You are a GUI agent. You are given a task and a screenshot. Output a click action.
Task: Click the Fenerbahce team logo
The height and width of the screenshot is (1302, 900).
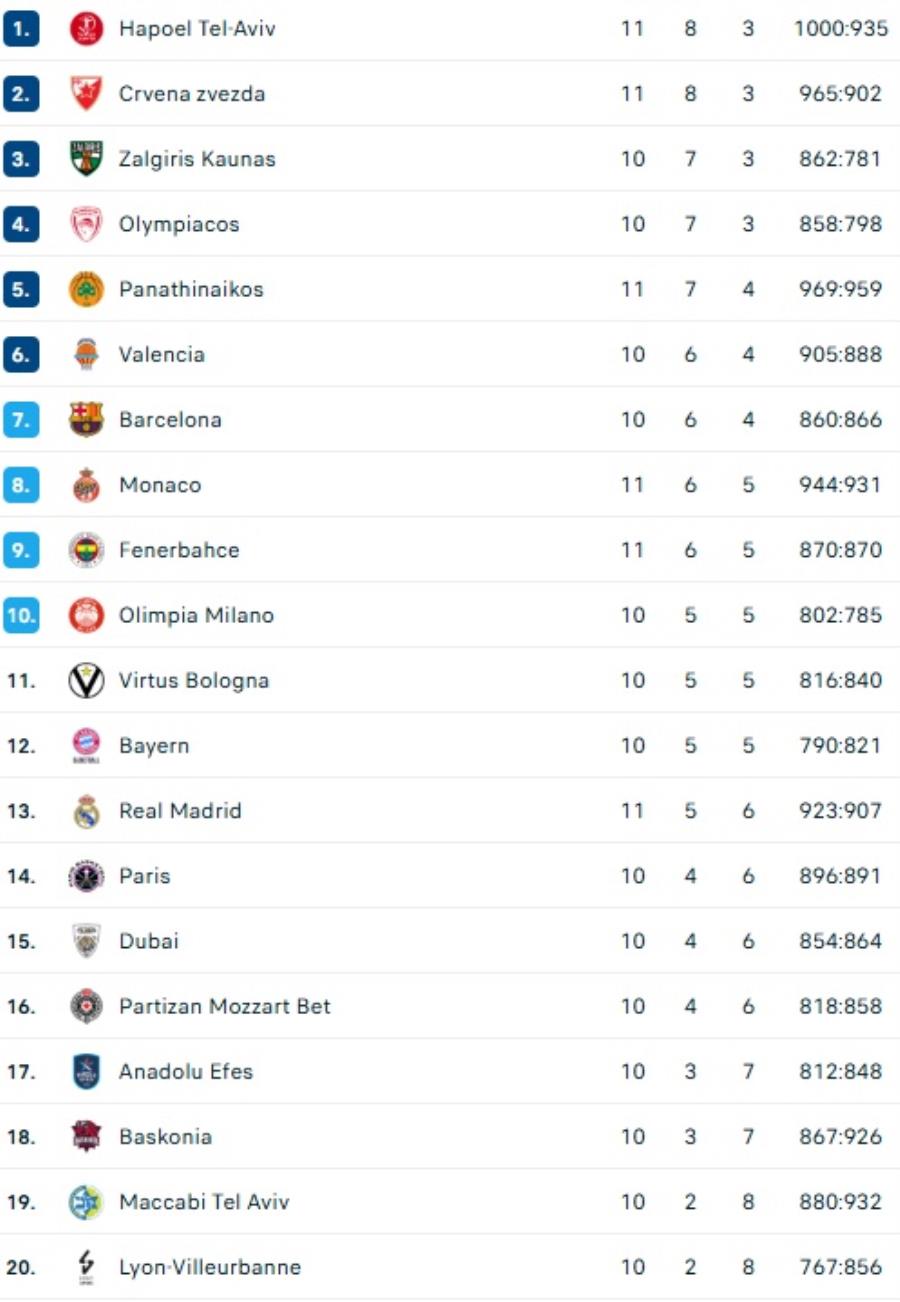86,550
